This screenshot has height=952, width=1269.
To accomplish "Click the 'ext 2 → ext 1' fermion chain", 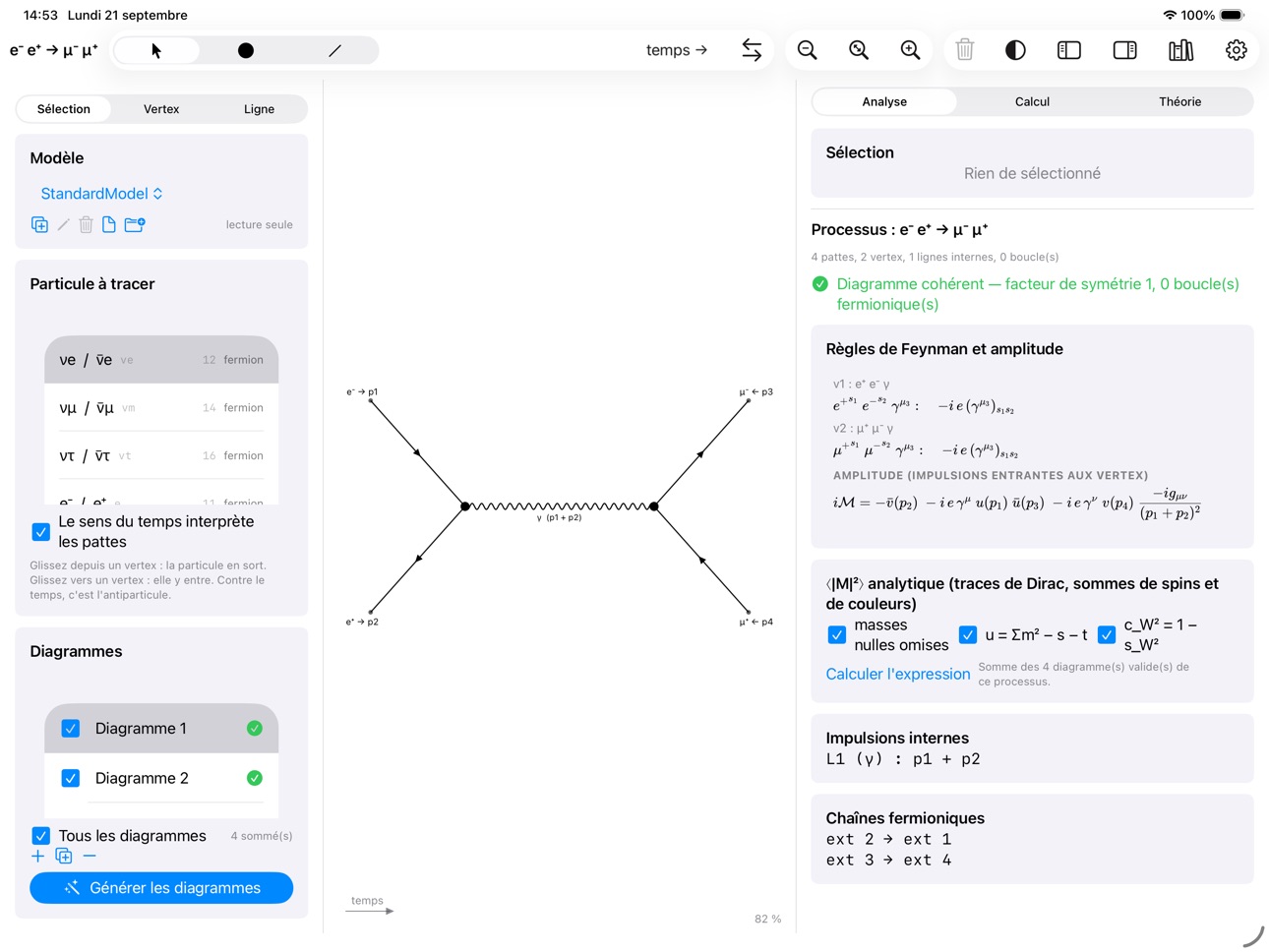I will click(x=888, y=839).
